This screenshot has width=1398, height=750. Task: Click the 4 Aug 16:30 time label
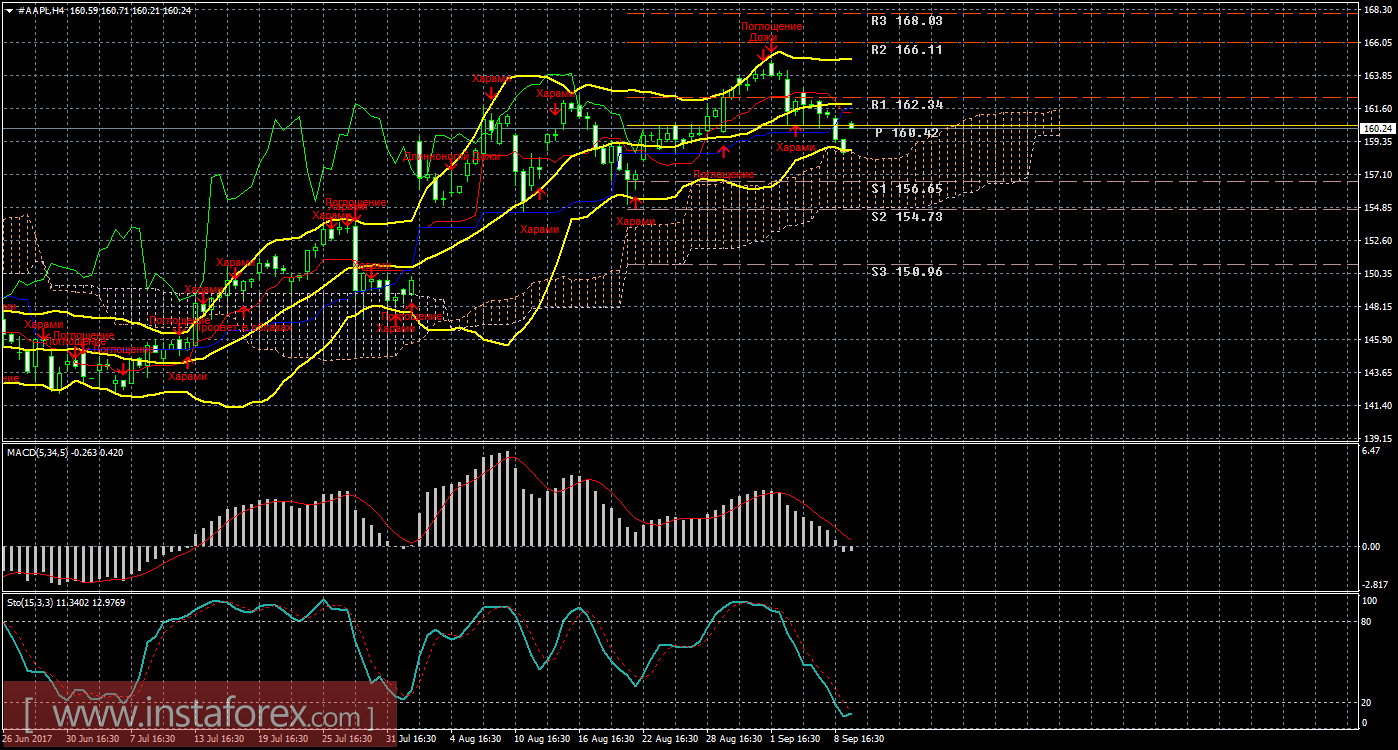[x=474, y=739]
